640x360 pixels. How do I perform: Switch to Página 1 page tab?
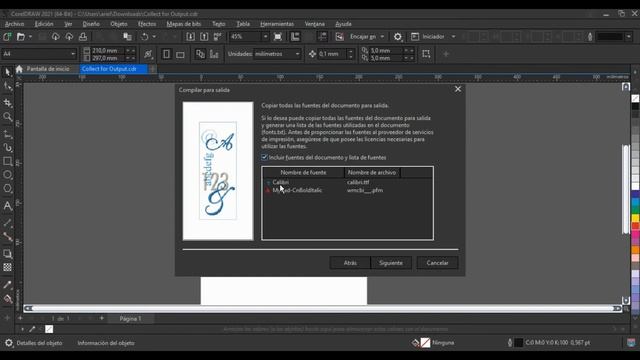130,319
